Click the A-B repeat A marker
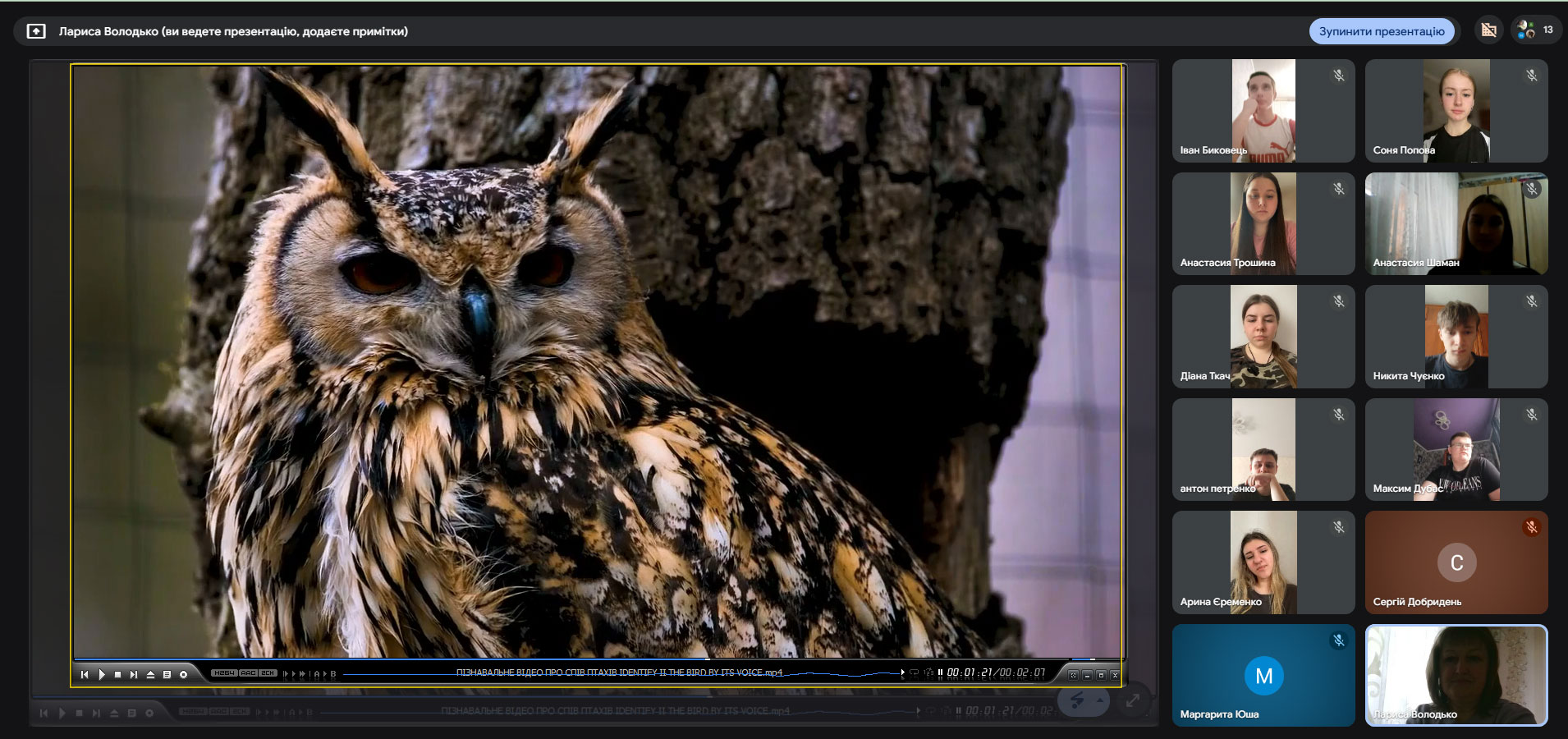This screenshot has height=739, width=1568. (x=317, y=674)
